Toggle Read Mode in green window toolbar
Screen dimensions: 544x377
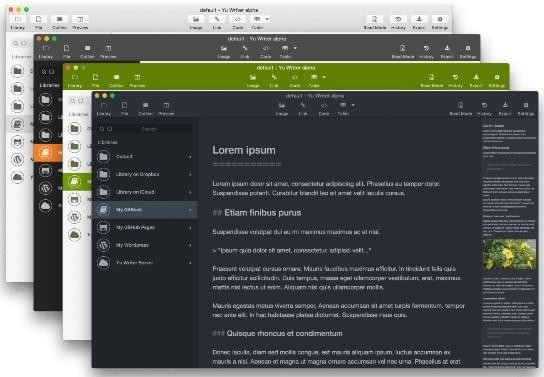(x=432, y=77)
